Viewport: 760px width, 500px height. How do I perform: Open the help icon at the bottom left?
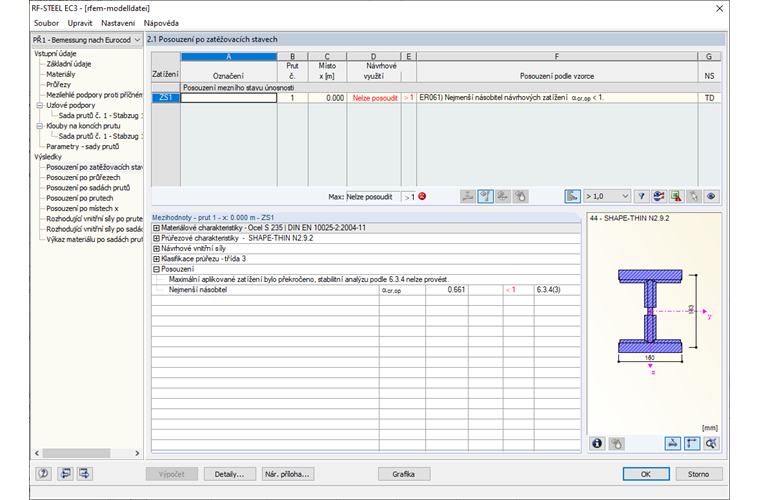44,473
